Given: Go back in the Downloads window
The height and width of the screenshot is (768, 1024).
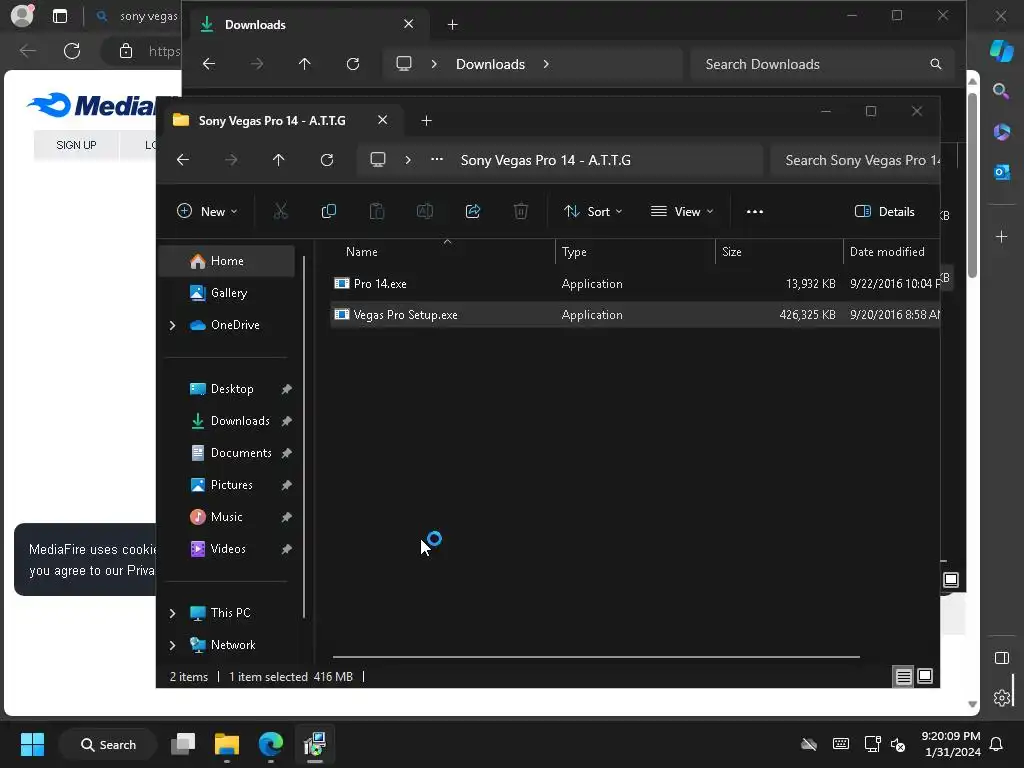Looking at the screenshot, I should (209, 64).
